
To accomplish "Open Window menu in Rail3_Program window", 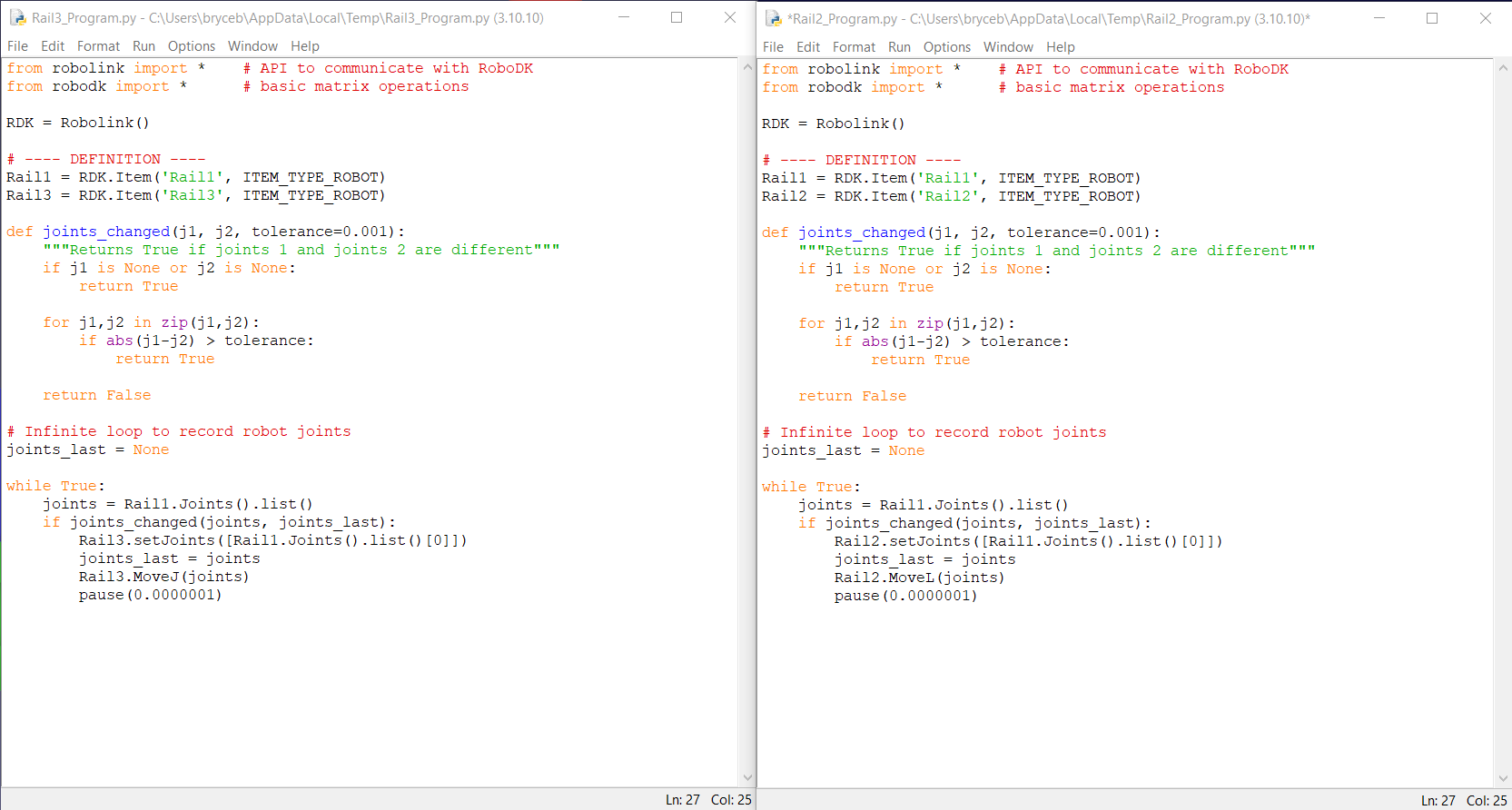I will (x=252, y=46).
